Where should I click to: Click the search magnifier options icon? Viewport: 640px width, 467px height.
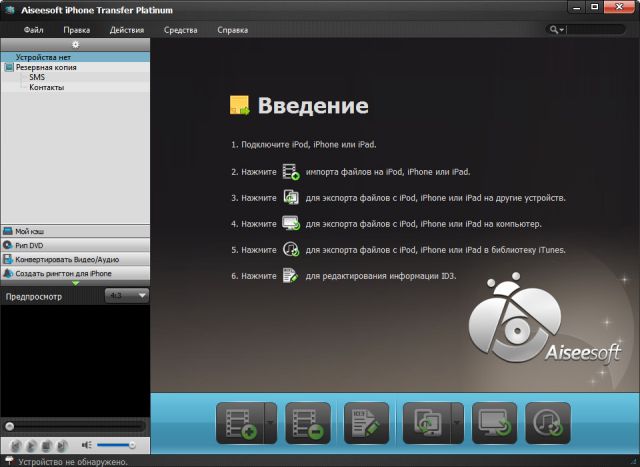(556, 30)
